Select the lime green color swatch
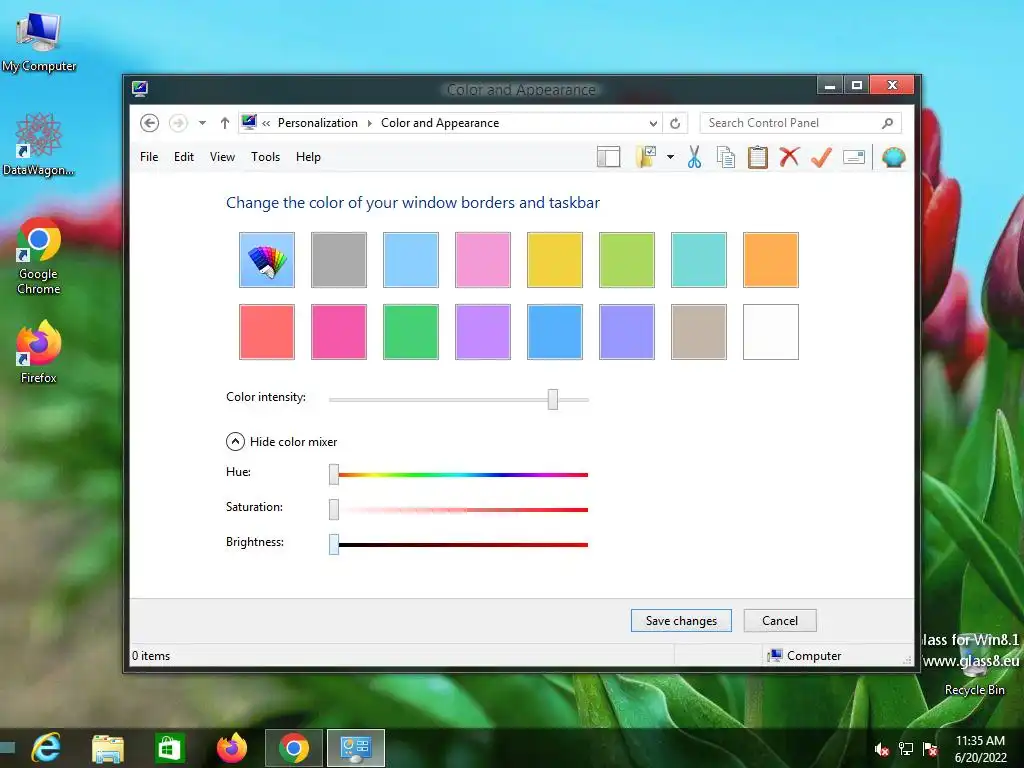 [x=627, y=260]
